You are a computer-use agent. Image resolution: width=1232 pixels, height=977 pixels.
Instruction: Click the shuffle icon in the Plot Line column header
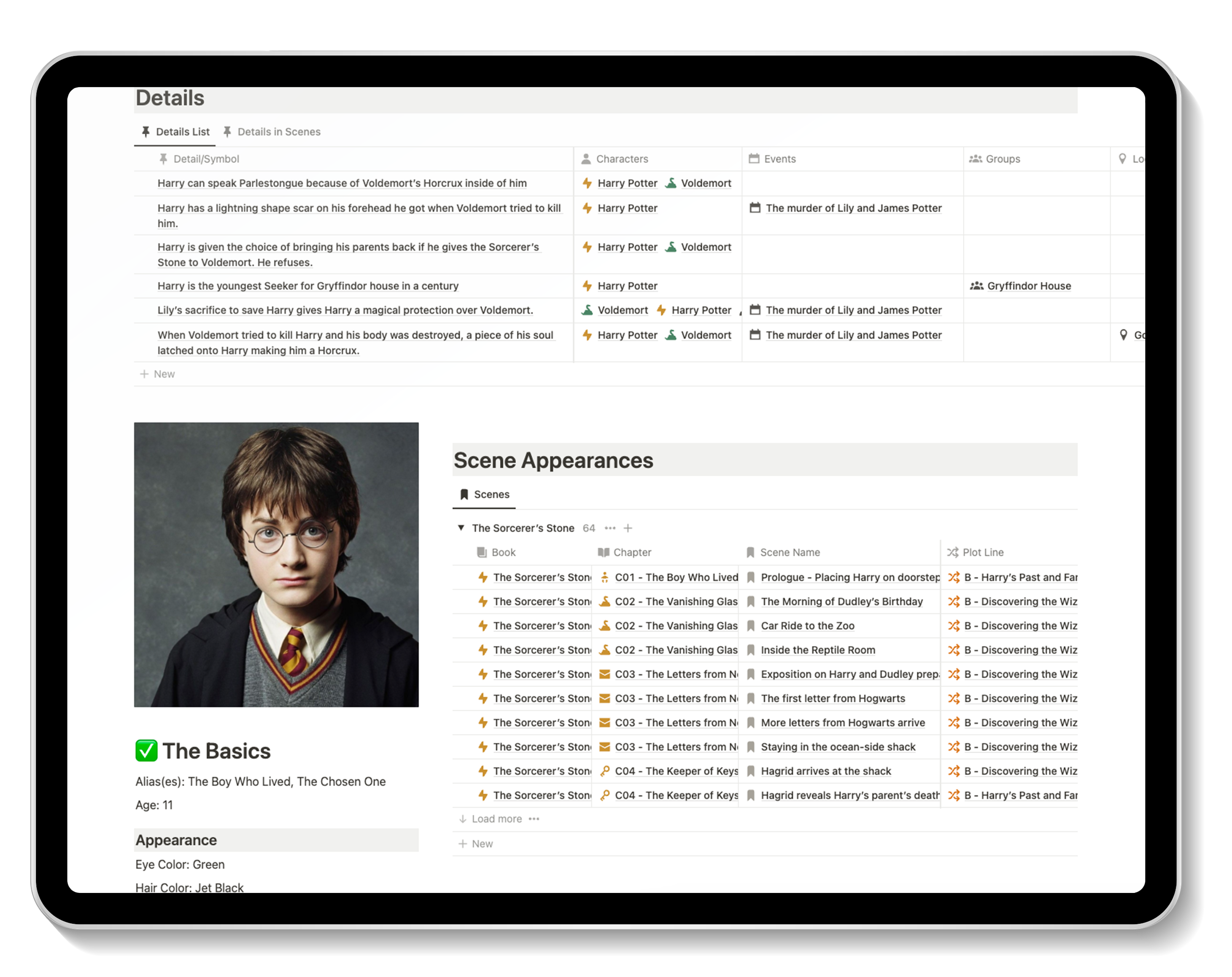(952, 552)
